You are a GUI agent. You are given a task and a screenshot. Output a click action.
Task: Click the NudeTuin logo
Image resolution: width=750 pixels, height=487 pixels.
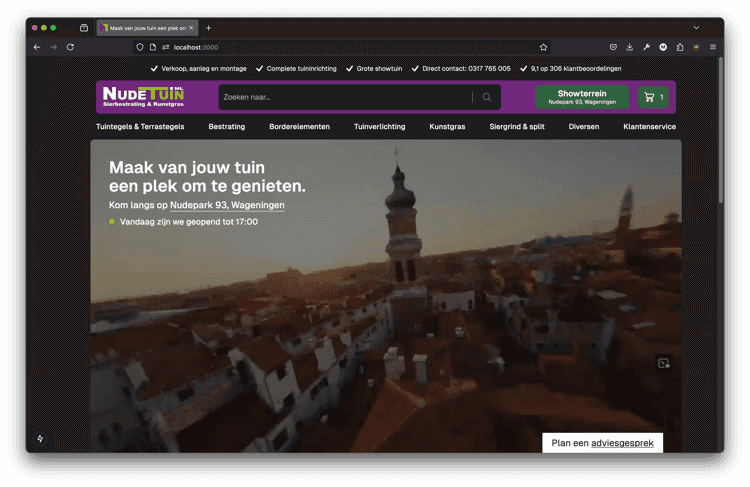click(143, 96)
